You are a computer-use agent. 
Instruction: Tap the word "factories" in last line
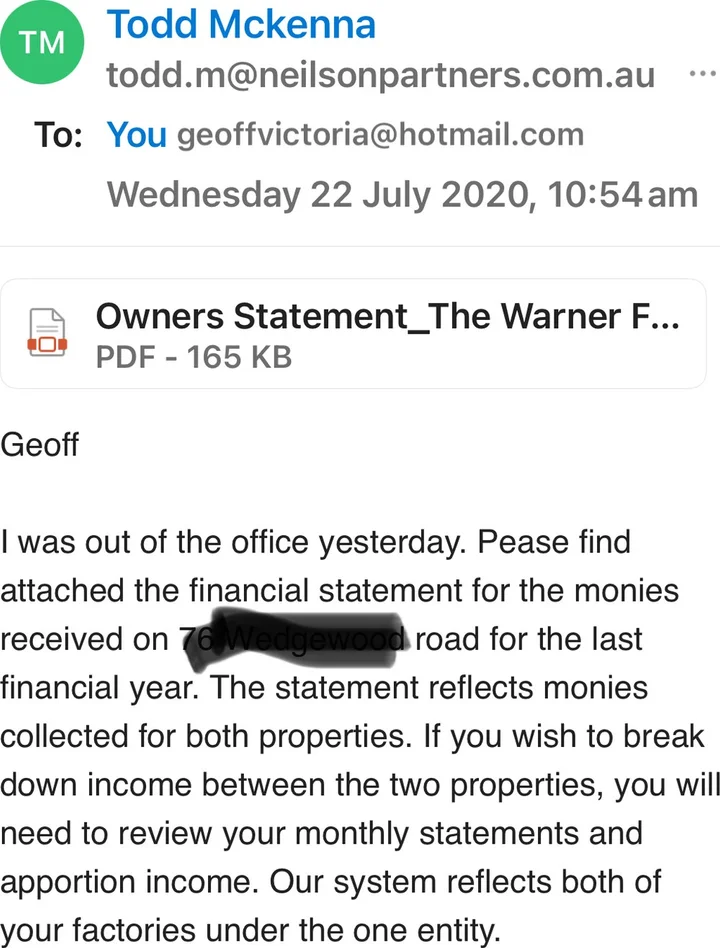[x=166, y=931]
